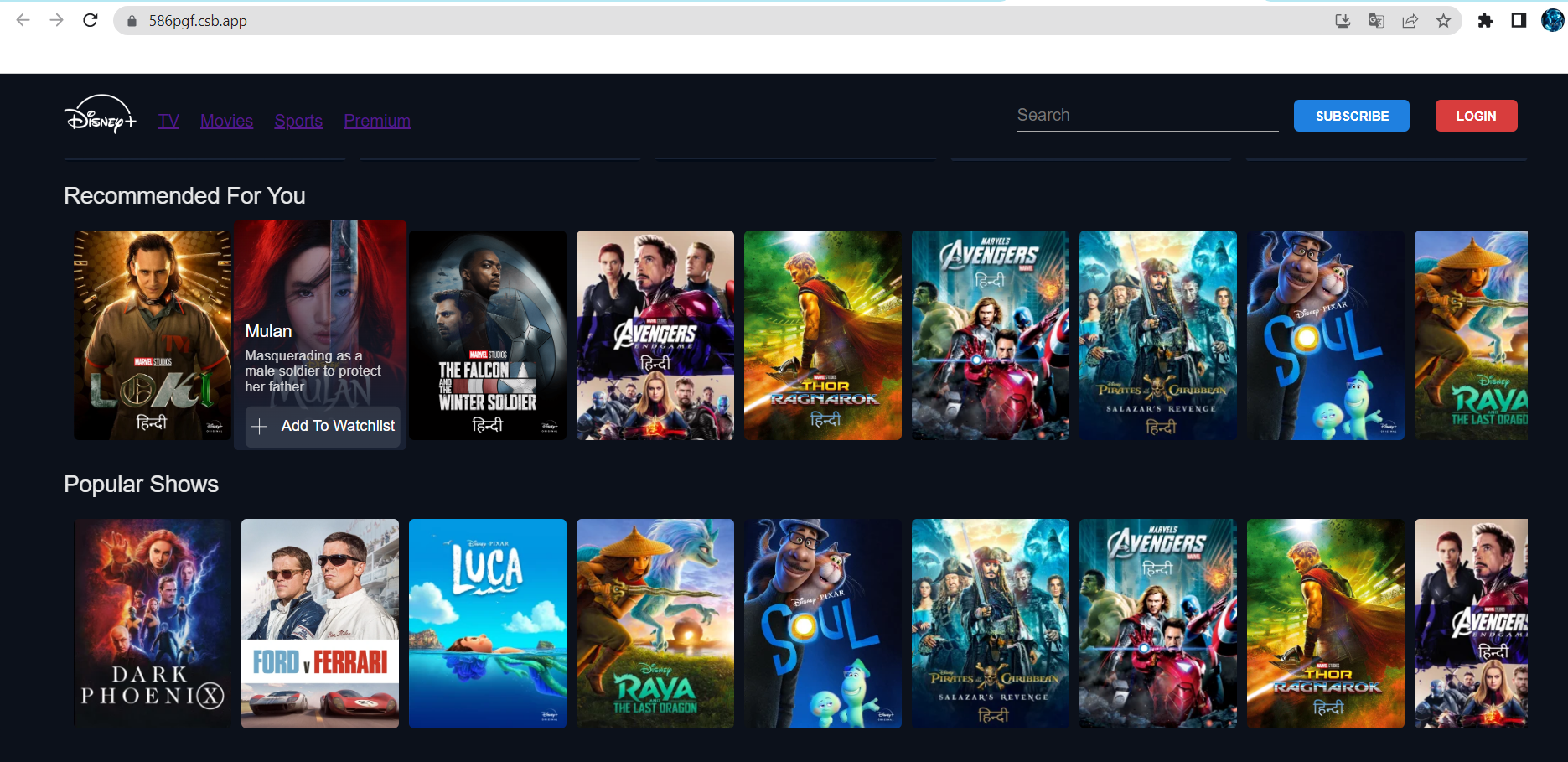Open the TV menu item
The height and width of the screenshot is (762, 1568).
click(168, 121)
